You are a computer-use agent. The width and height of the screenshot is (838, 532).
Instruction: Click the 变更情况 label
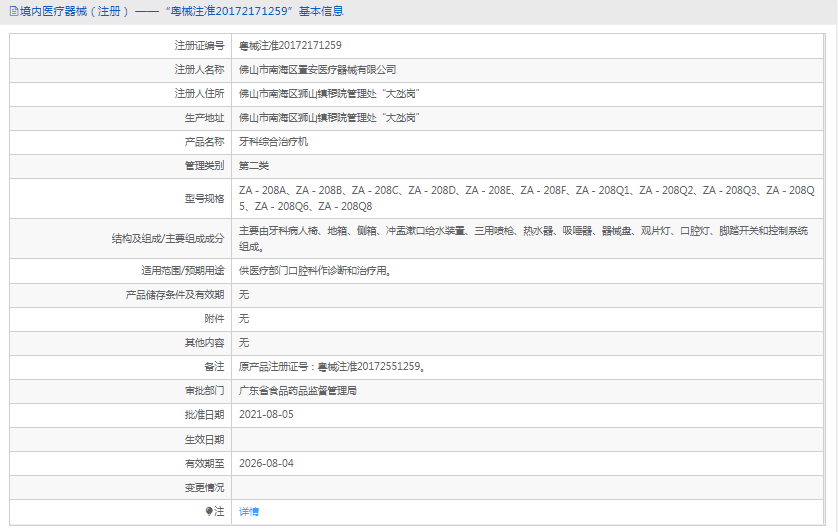tap(205, 488)
